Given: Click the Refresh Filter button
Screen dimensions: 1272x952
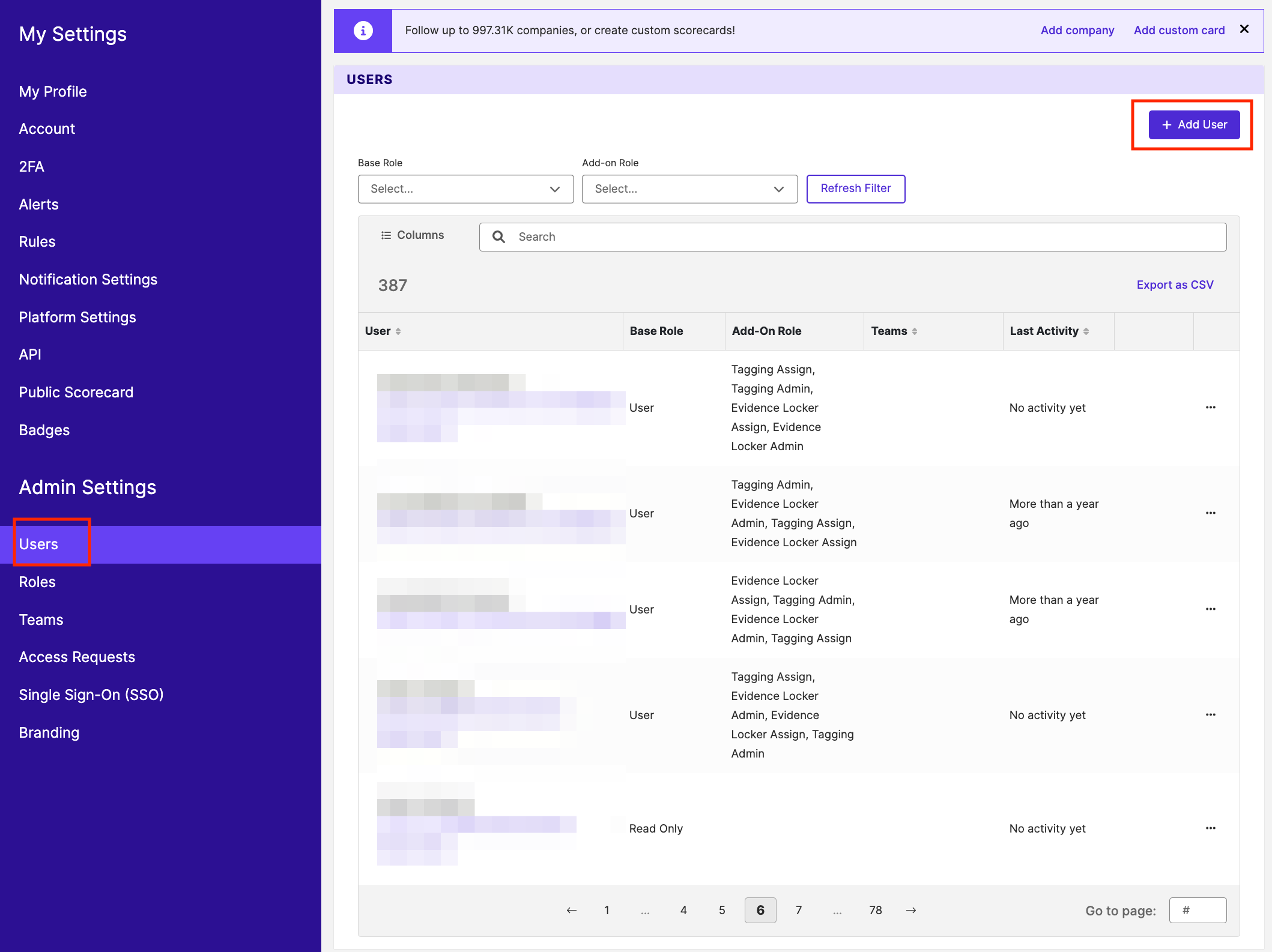Looking at the screenshot, I should [x=855, y=188].
